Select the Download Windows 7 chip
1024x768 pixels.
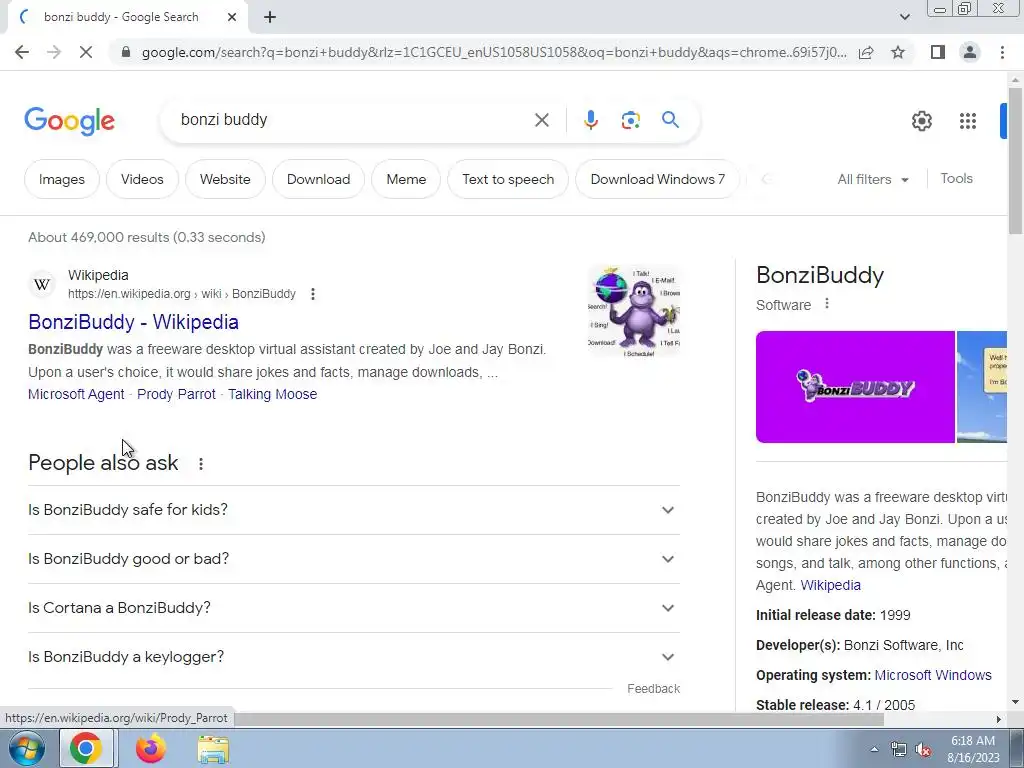click(x=658, y=179)
